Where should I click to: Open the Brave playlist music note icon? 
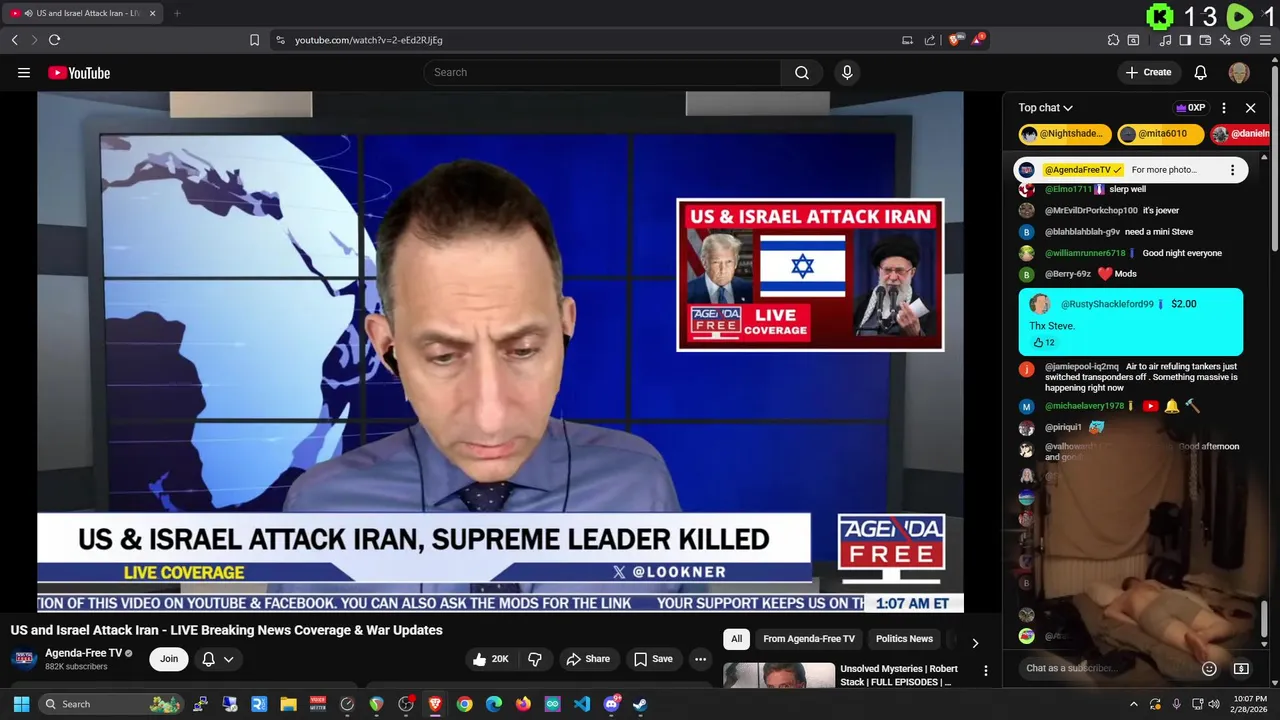(1165, 40)
